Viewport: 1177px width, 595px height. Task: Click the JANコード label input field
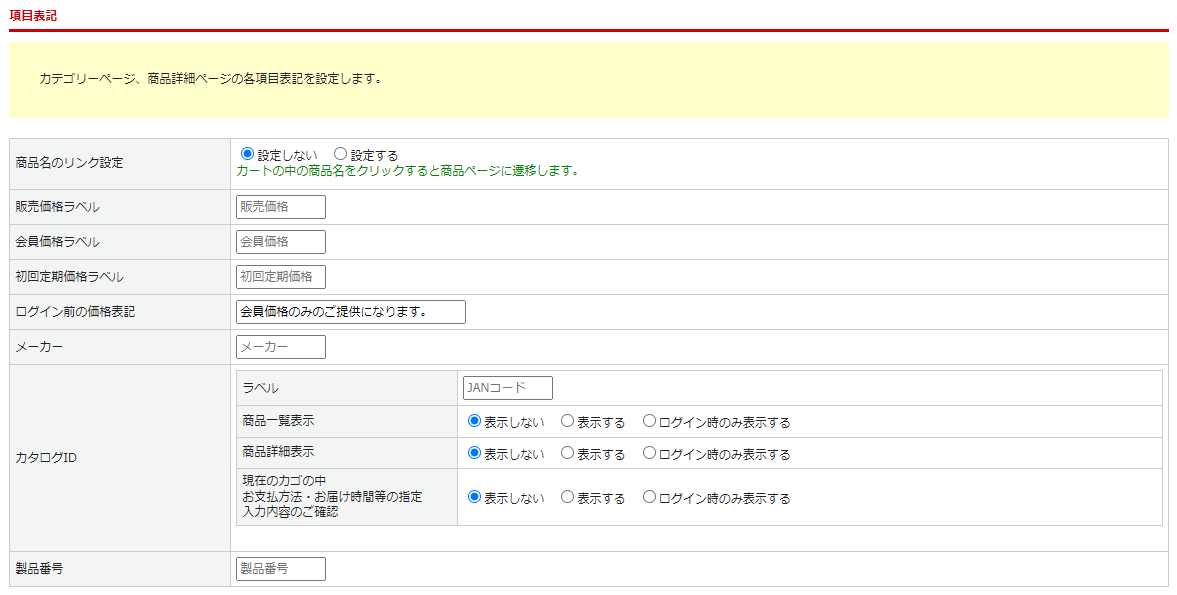coord(508,388)
